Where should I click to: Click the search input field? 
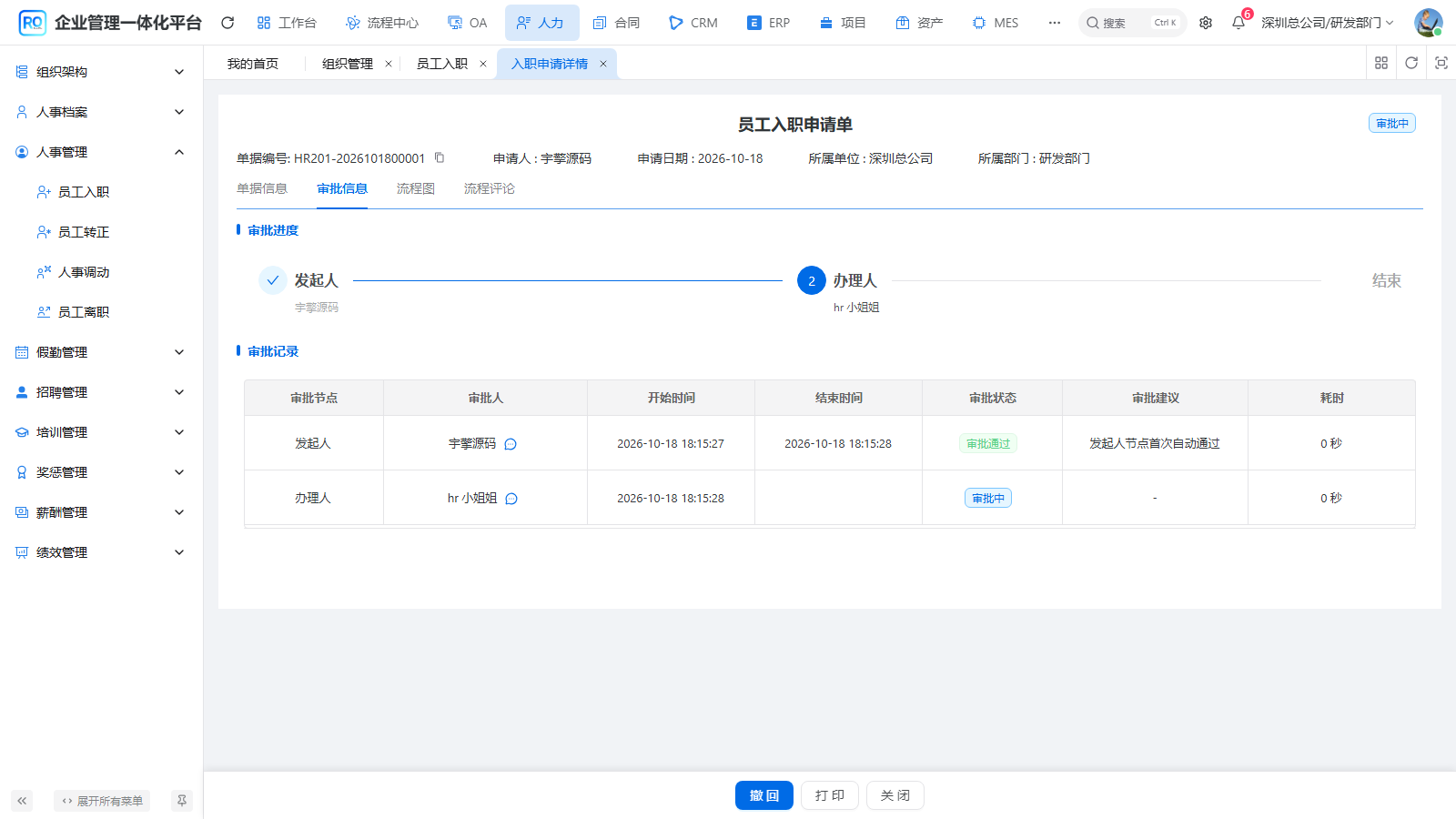pyautogui.click(x=1133, y=23)
